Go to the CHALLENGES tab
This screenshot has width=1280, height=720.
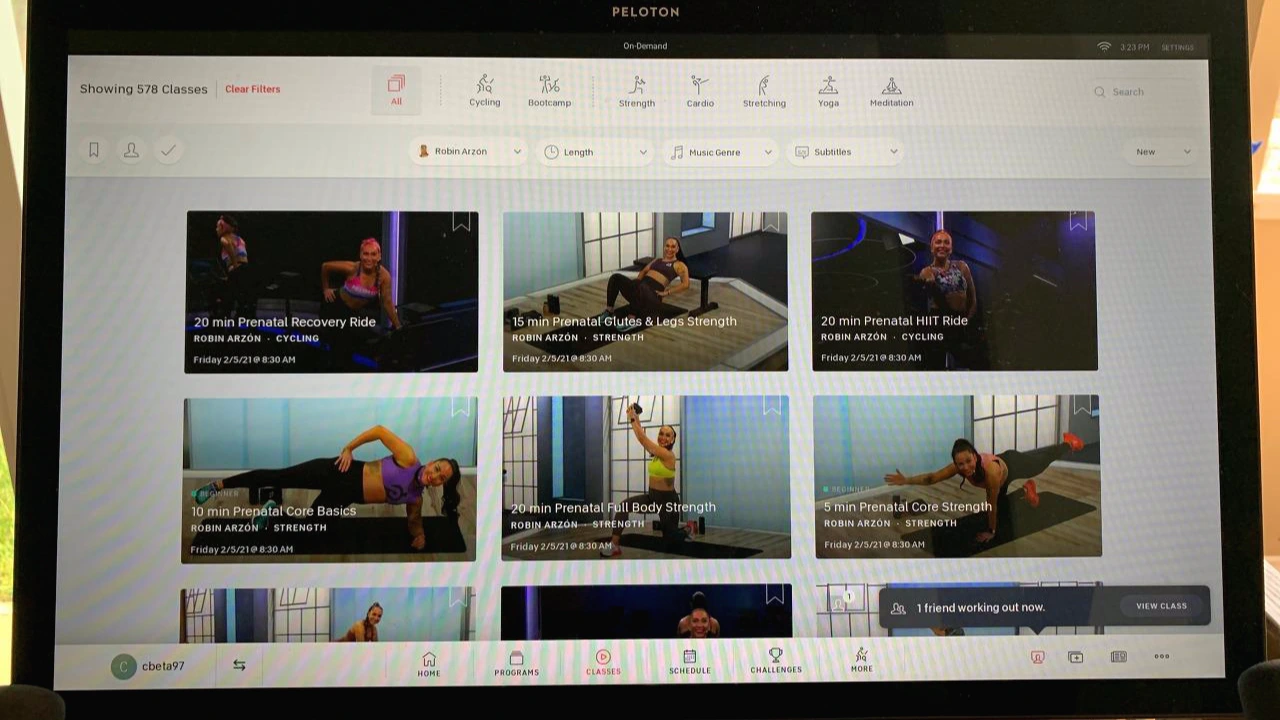pos(776,662)
